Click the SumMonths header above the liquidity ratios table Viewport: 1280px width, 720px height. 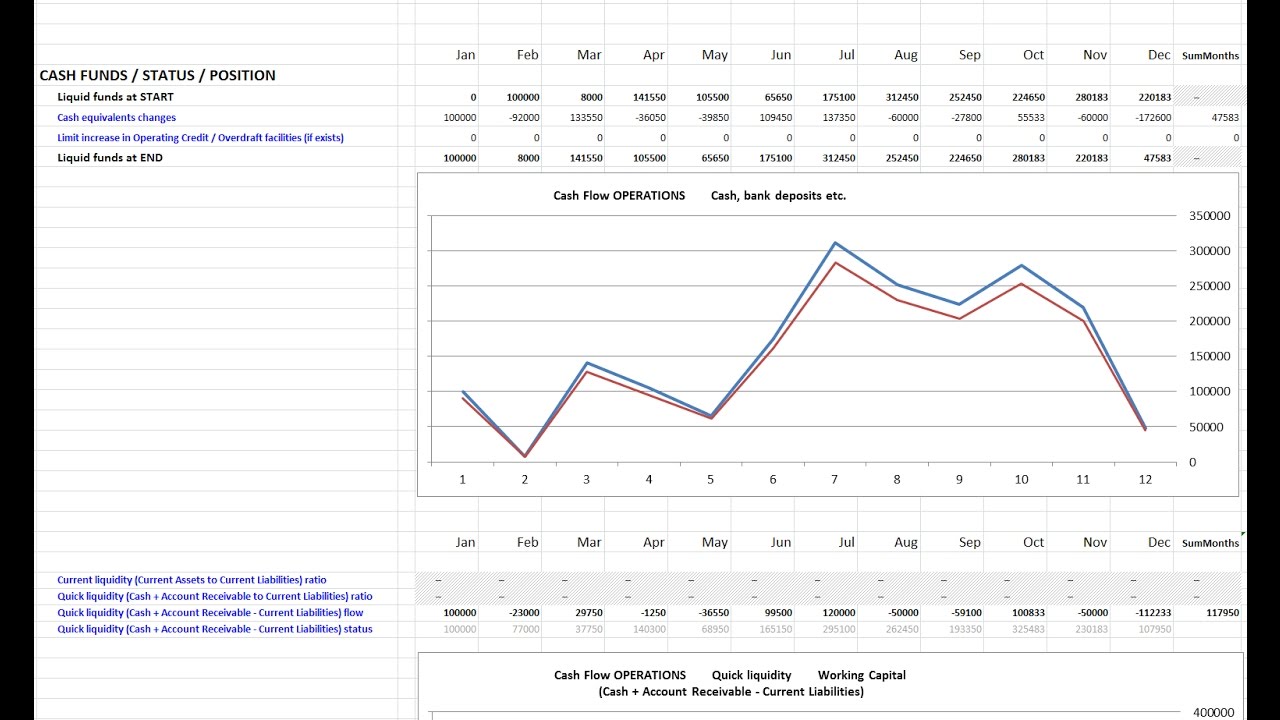pos(1210,543)
